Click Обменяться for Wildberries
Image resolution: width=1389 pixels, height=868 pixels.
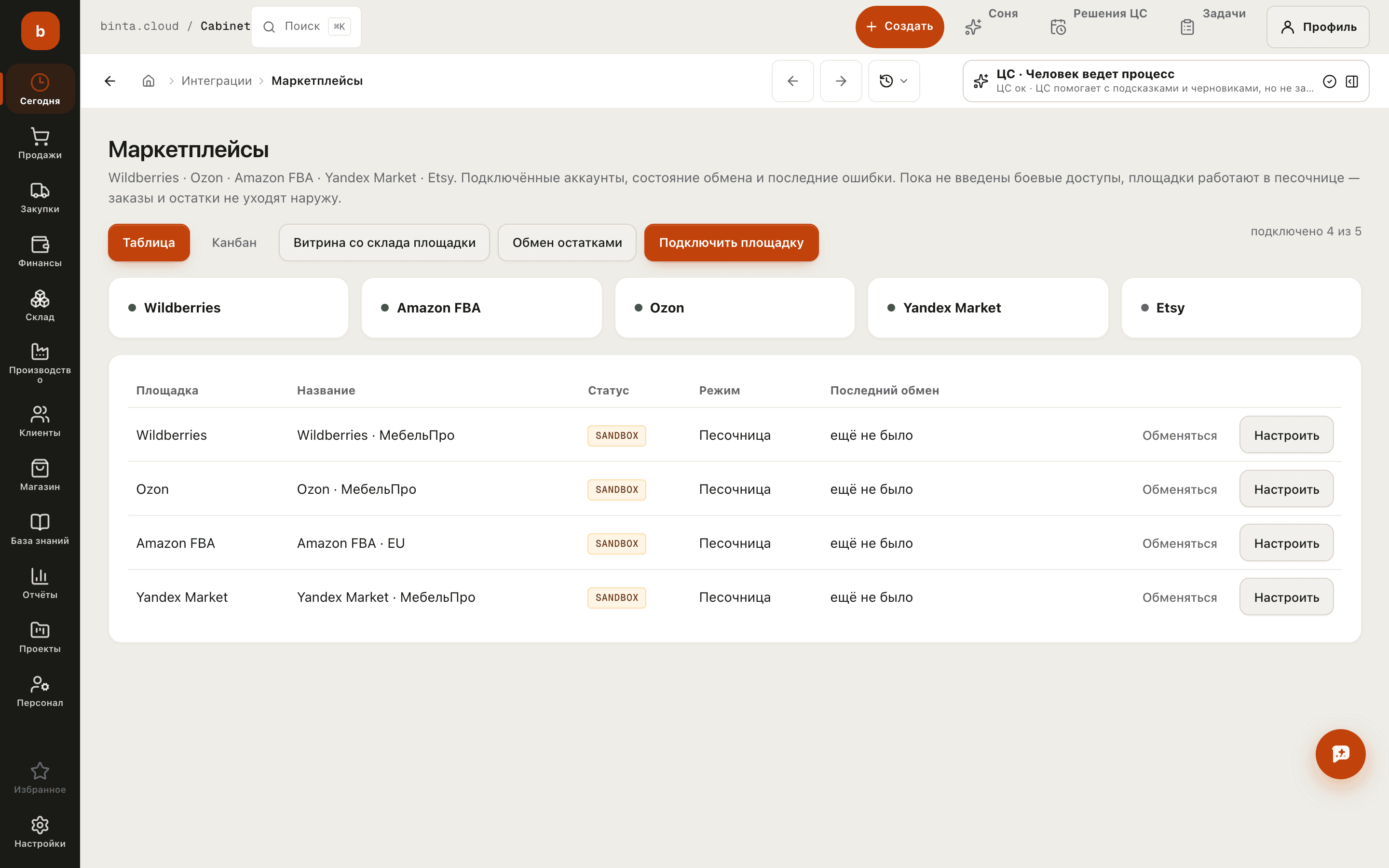pyautogui.click(x=1180, y=435)
